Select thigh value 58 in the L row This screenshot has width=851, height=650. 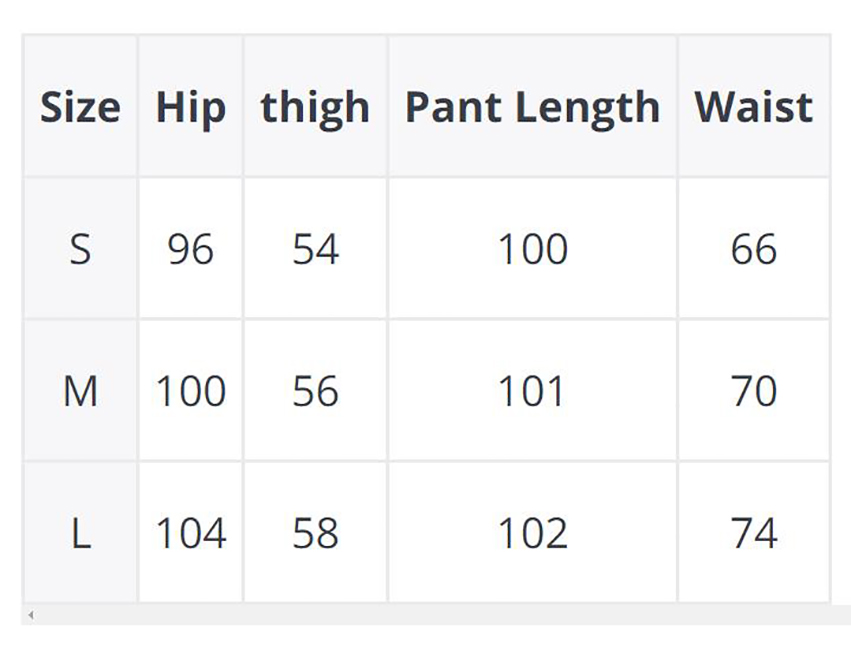pos(315,533)
